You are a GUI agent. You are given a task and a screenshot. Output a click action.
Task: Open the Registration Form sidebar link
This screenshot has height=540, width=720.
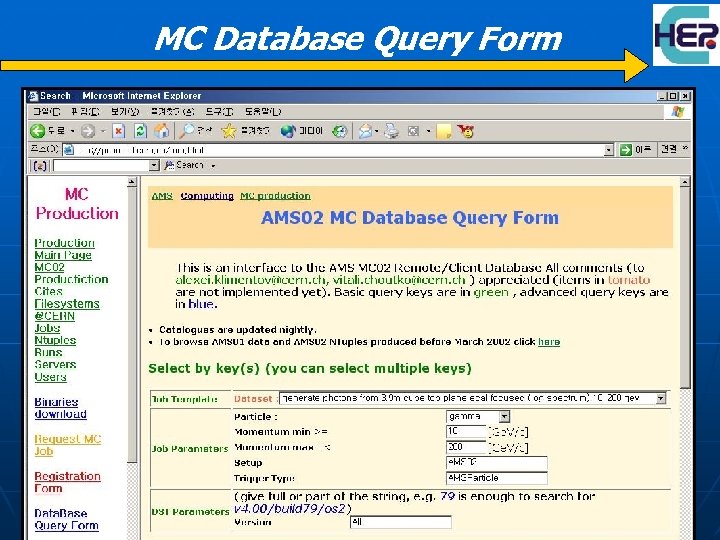pyautogui.click(x=68, y=482)
